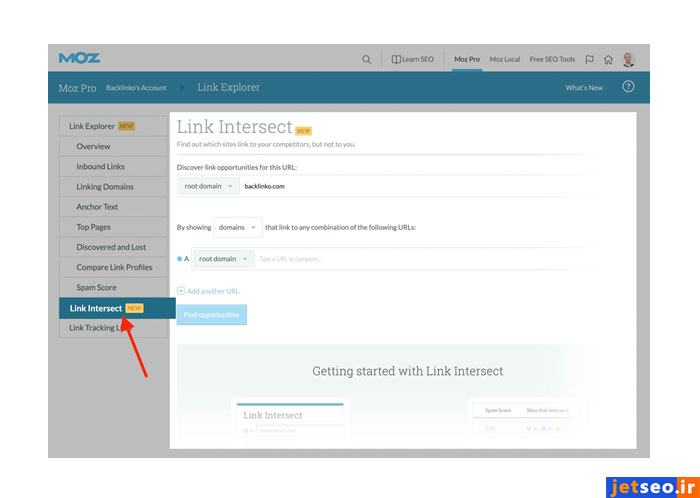This screenshot has height=498, width=700.
Task: Click the flag notifications icon
Action: (x=589, y=59)
